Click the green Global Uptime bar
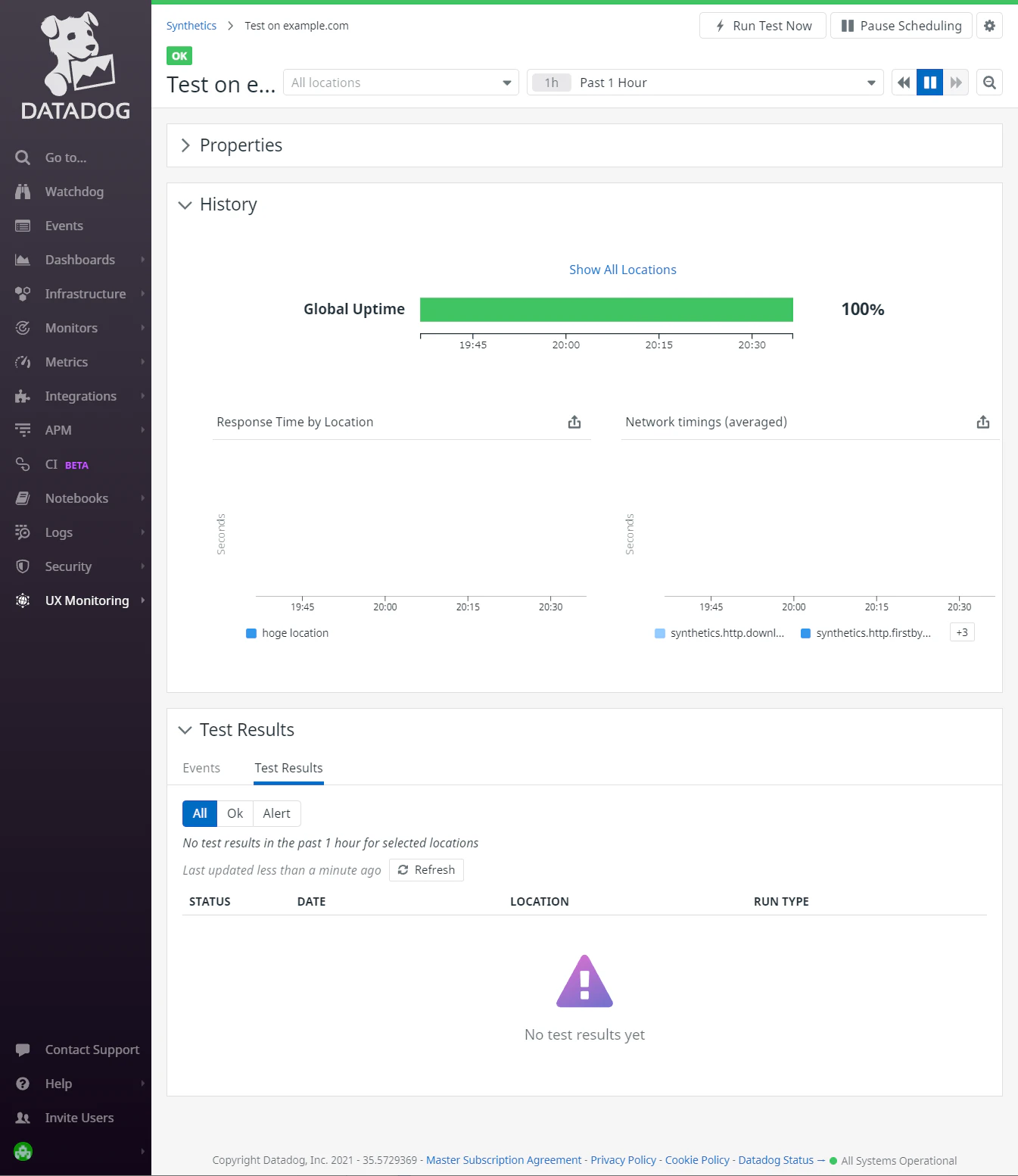This screenshot has height=1176, width=1018. click(x=606, y=310)
